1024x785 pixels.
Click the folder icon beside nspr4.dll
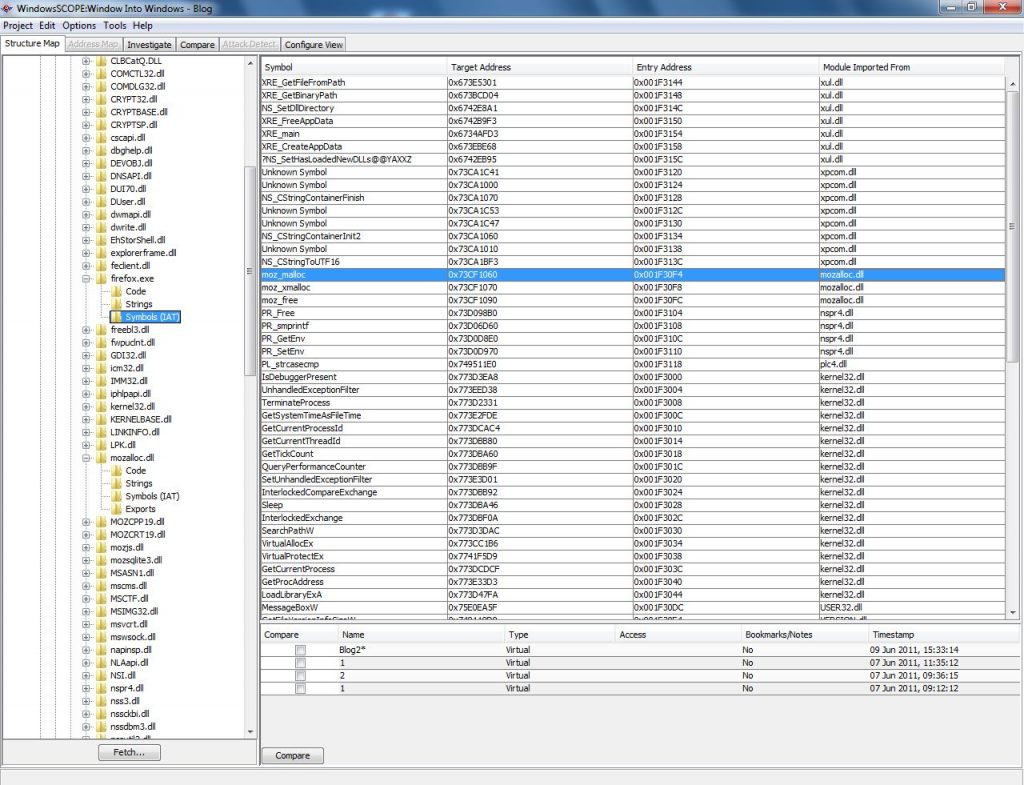(101, 688)
